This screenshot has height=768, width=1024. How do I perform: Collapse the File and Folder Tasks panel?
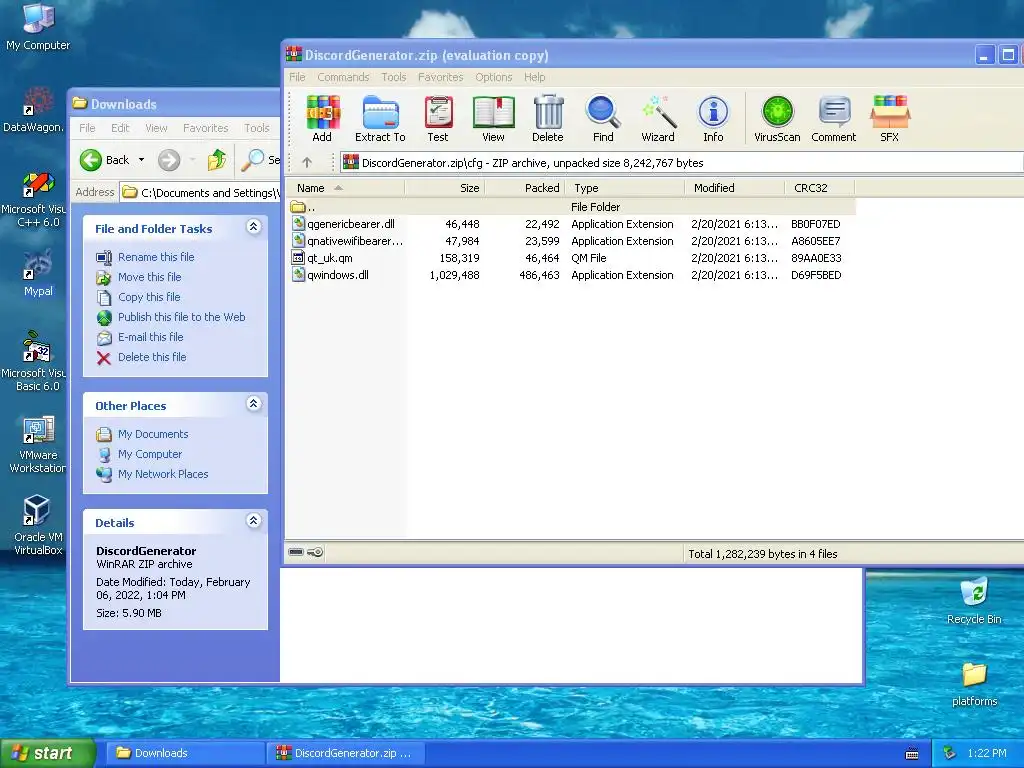(x=253, y=227)
